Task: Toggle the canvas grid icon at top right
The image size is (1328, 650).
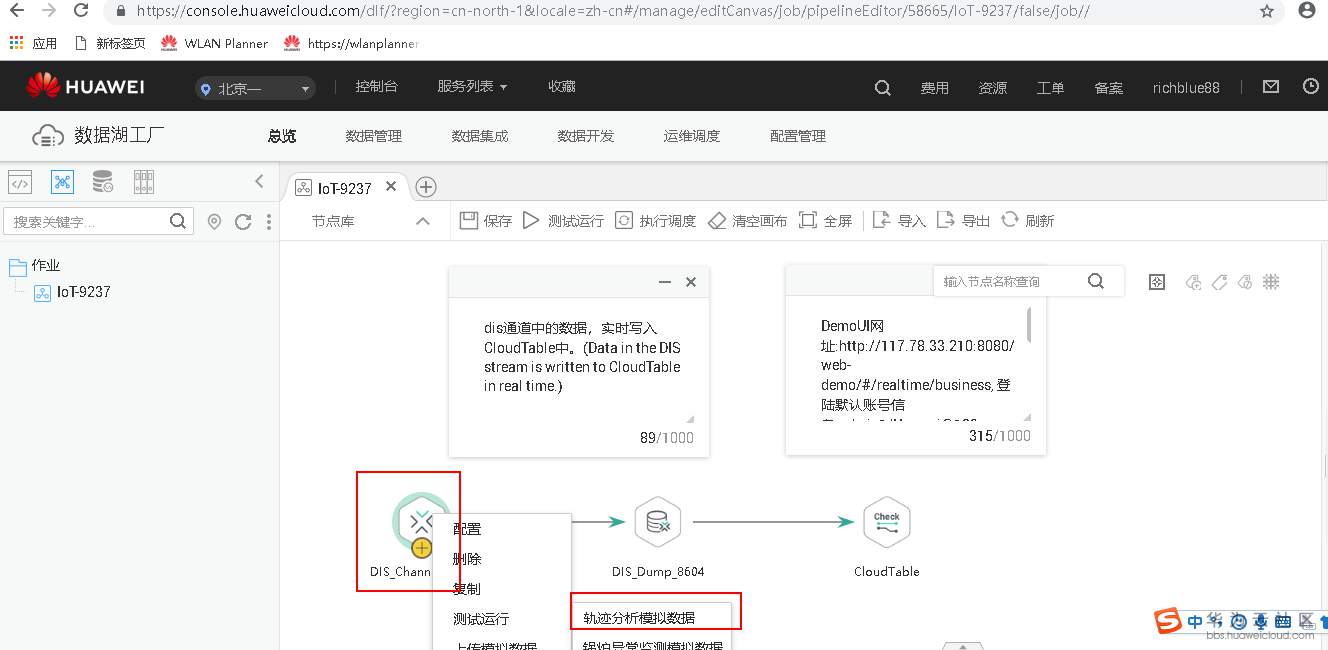Action: tap(1271, 282)
